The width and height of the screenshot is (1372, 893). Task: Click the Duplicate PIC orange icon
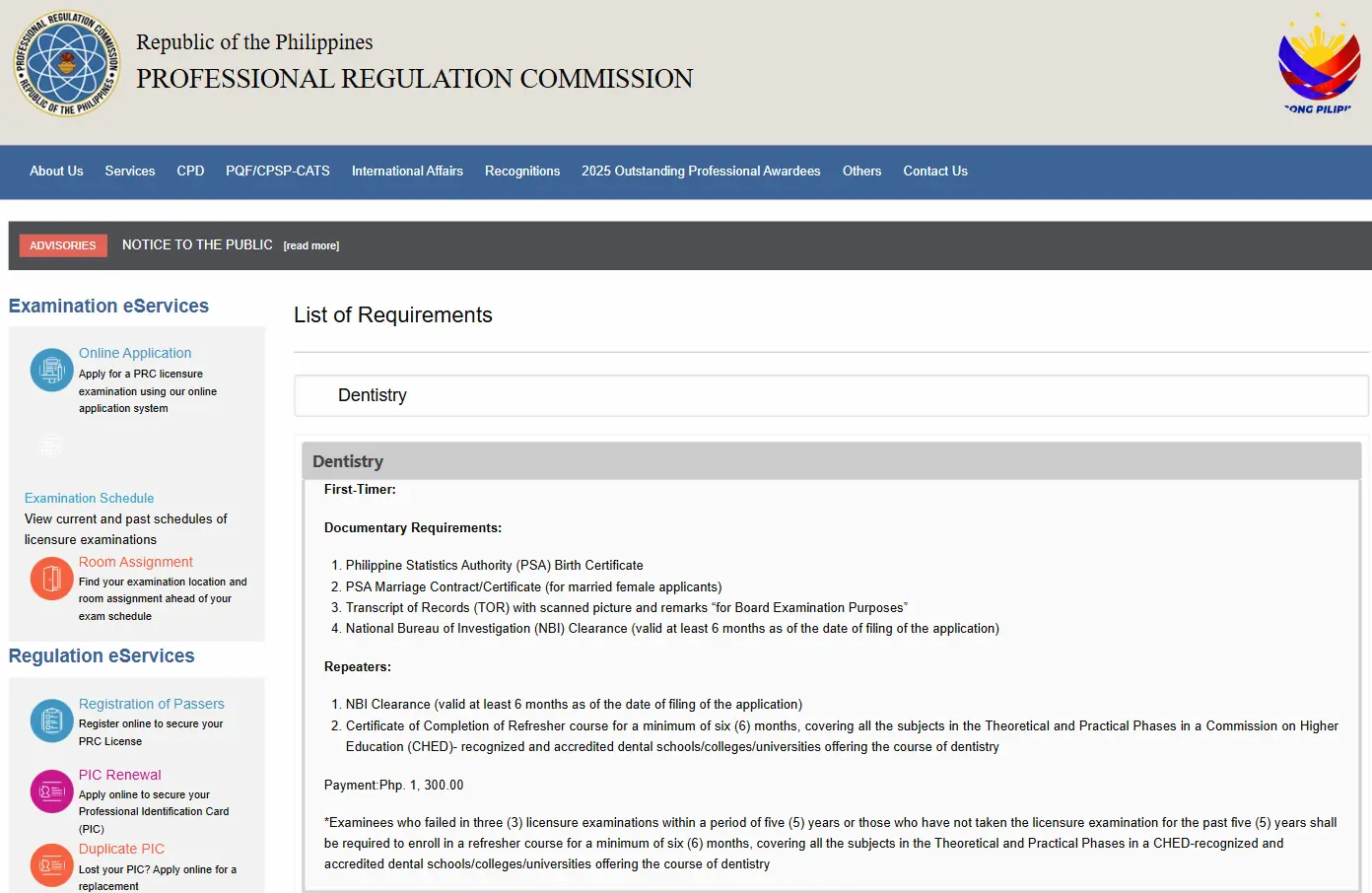(52, 865)
